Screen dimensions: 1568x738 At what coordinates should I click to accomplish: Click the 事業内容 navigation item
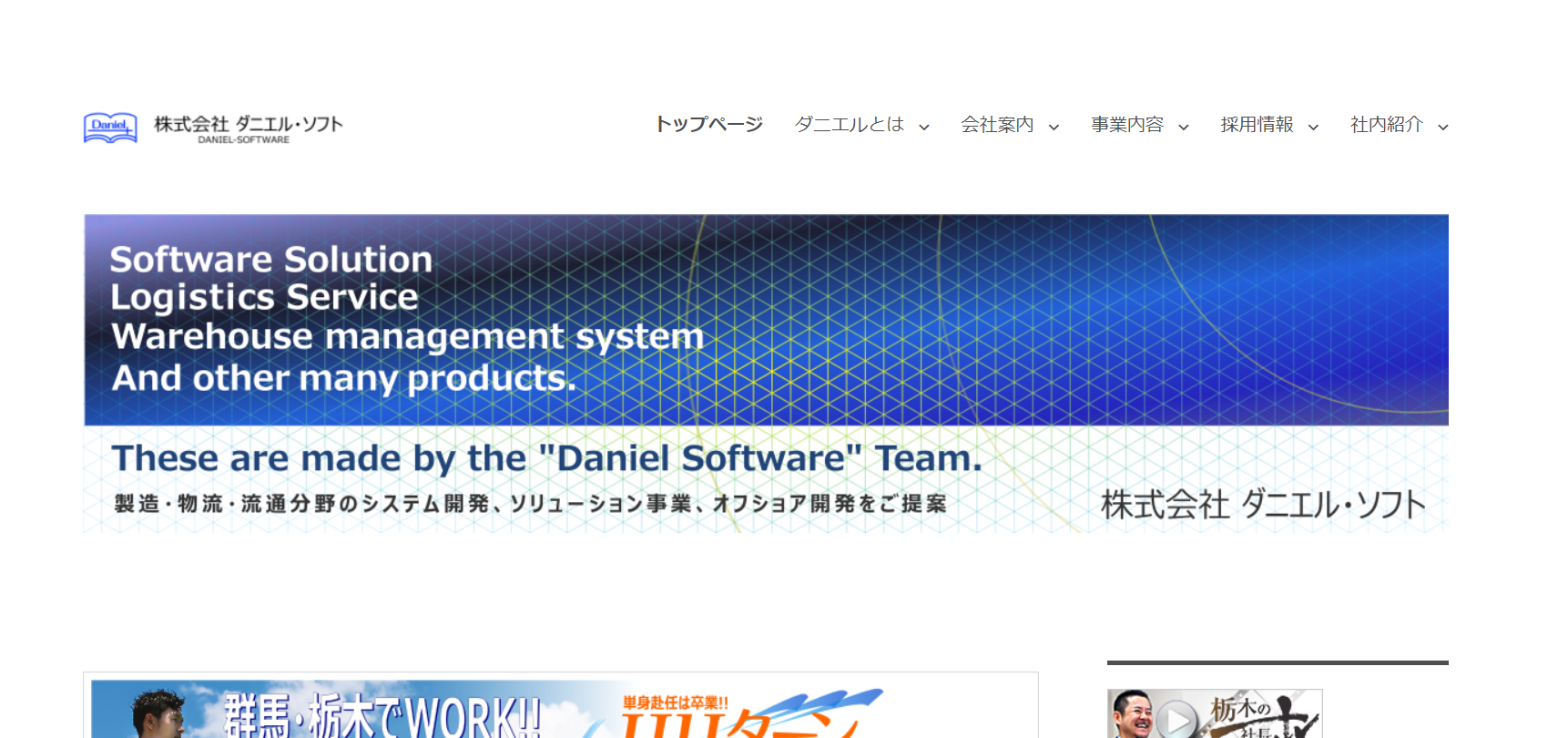coord(1127,125)
